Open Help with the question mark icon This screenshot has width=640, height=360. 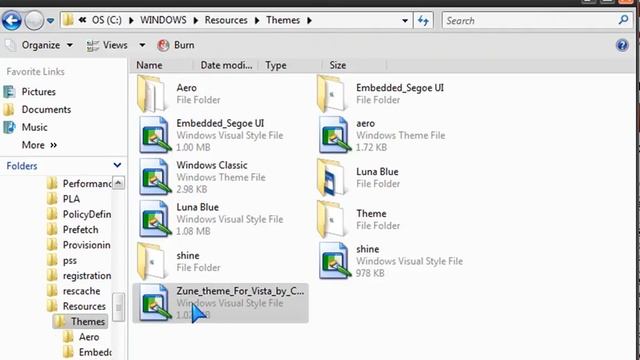(x=622, y=45)
